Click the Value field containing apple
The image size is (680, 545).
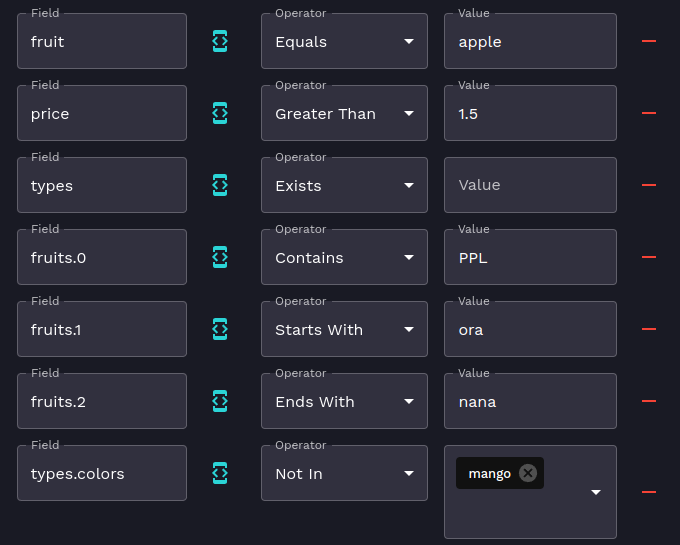[x=530, y=42]
